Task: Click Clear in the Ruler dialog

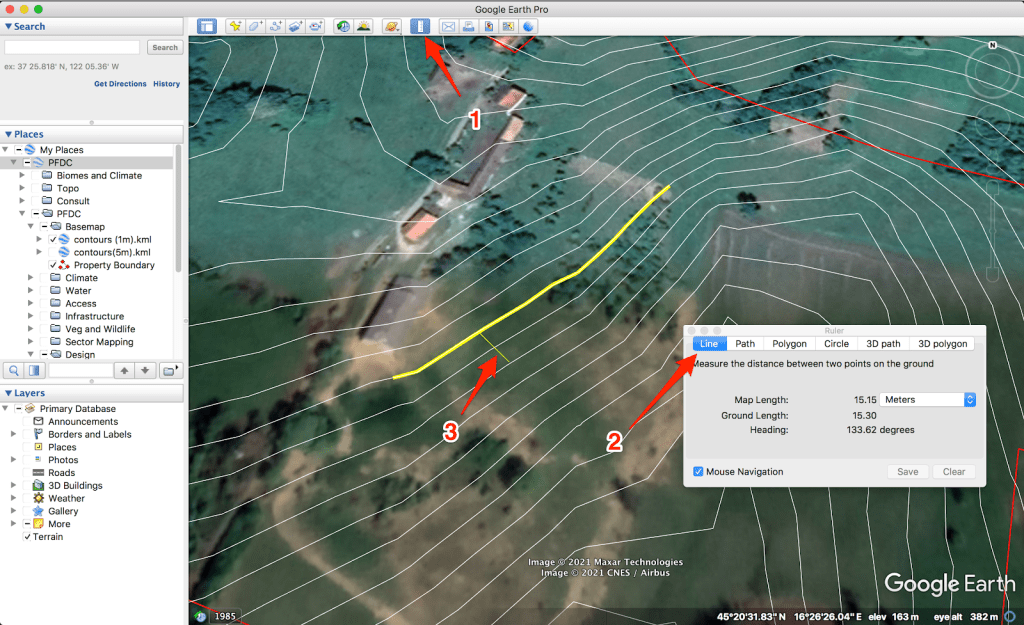Action: (x=954, y=472)
